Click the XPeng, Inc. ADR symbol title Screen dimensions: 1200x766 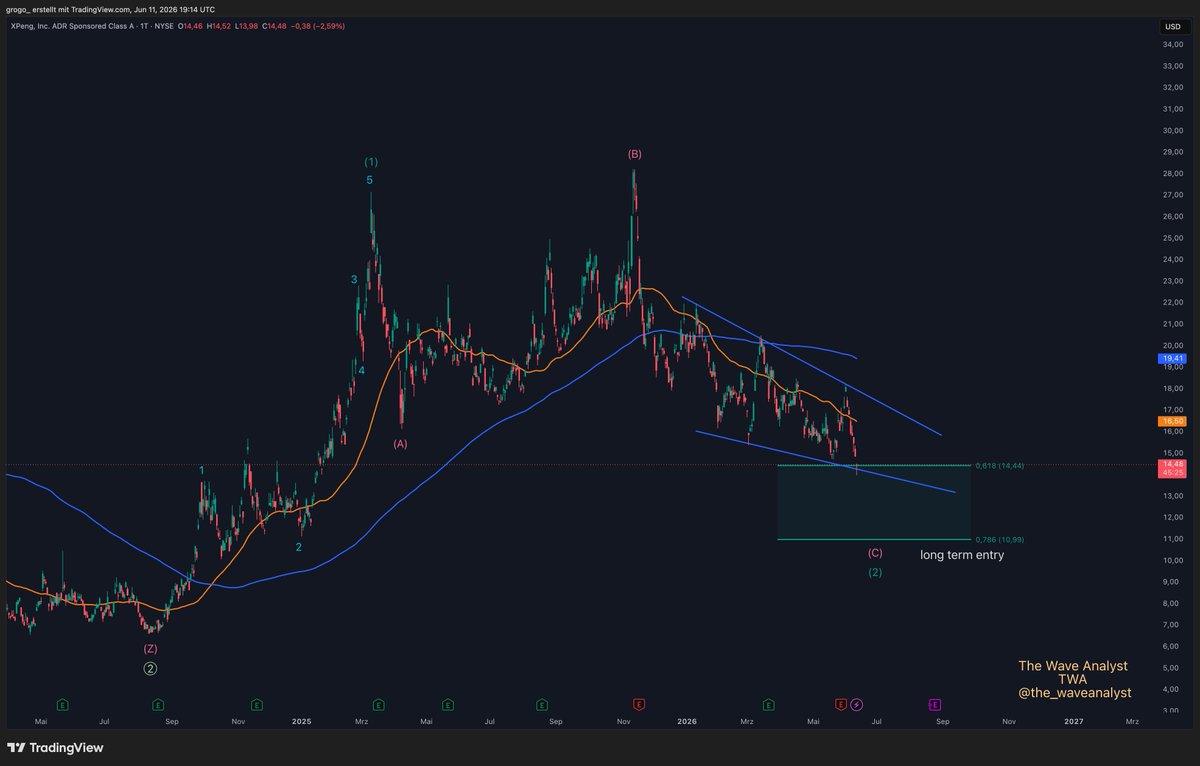[71, 26]
